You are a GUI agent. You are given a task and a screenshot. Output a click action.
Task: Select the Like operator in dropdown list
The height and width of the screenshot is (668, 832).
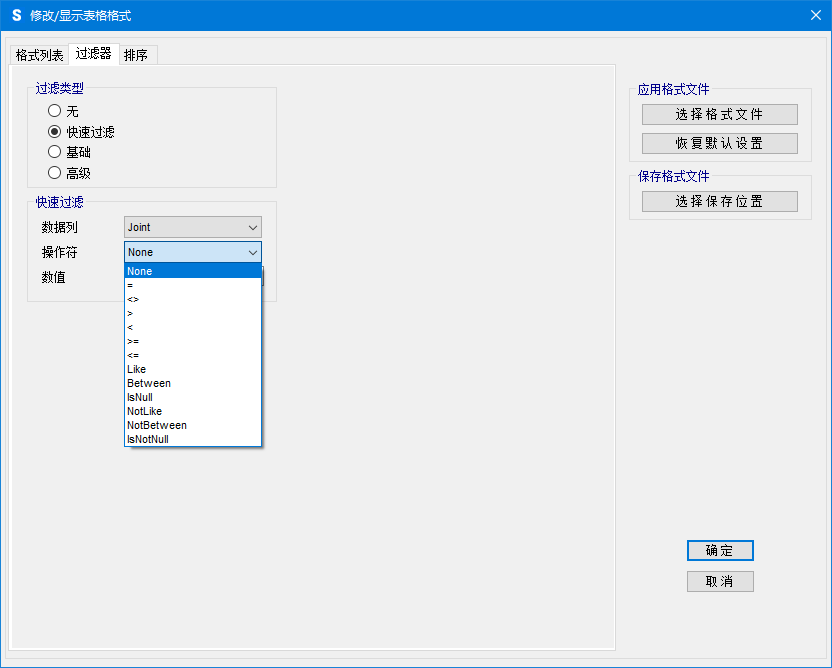point(137,369)
